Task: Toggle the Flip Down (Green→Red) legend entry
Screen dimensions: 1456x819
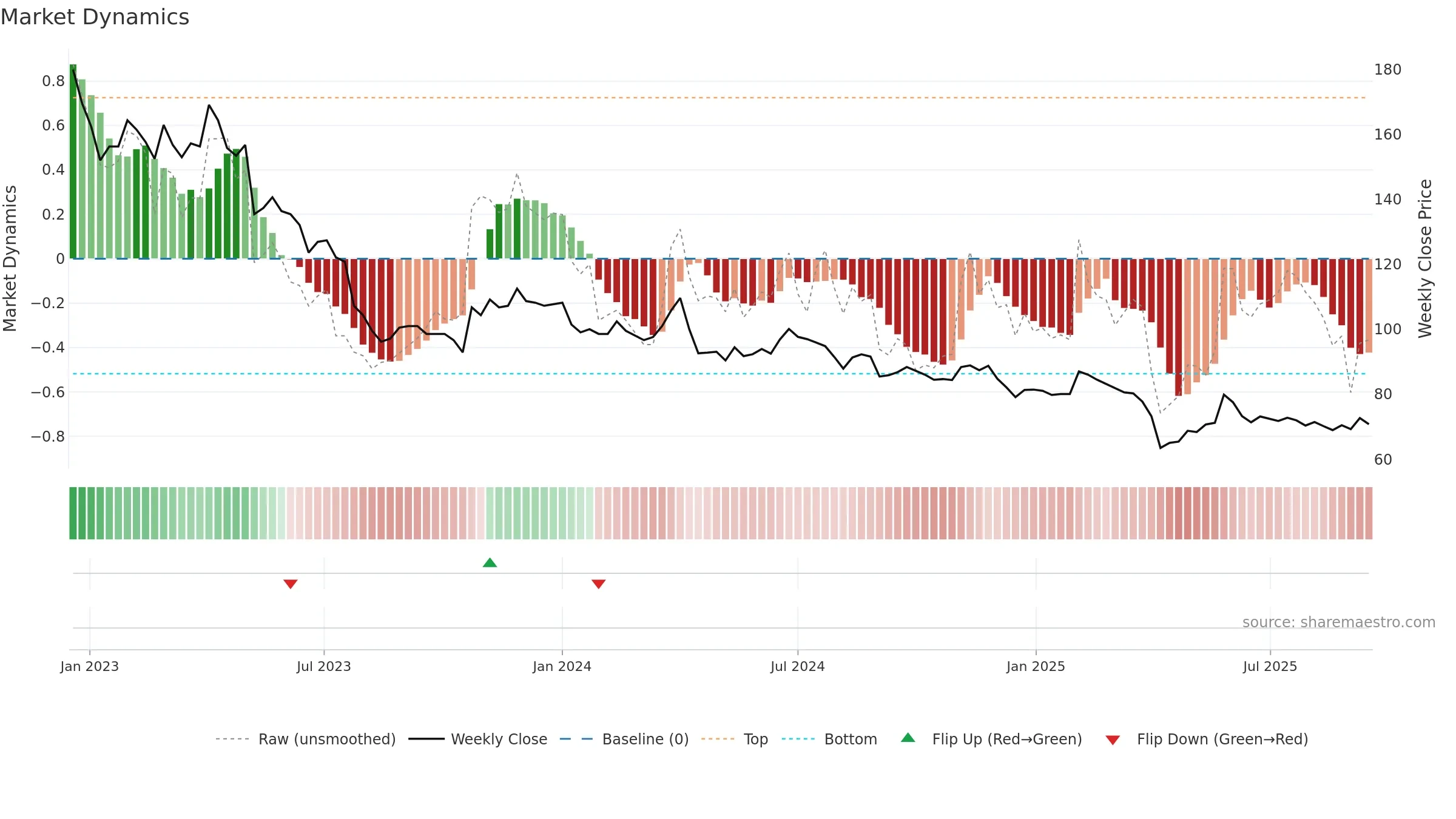Action: [x=1207, y=739]
